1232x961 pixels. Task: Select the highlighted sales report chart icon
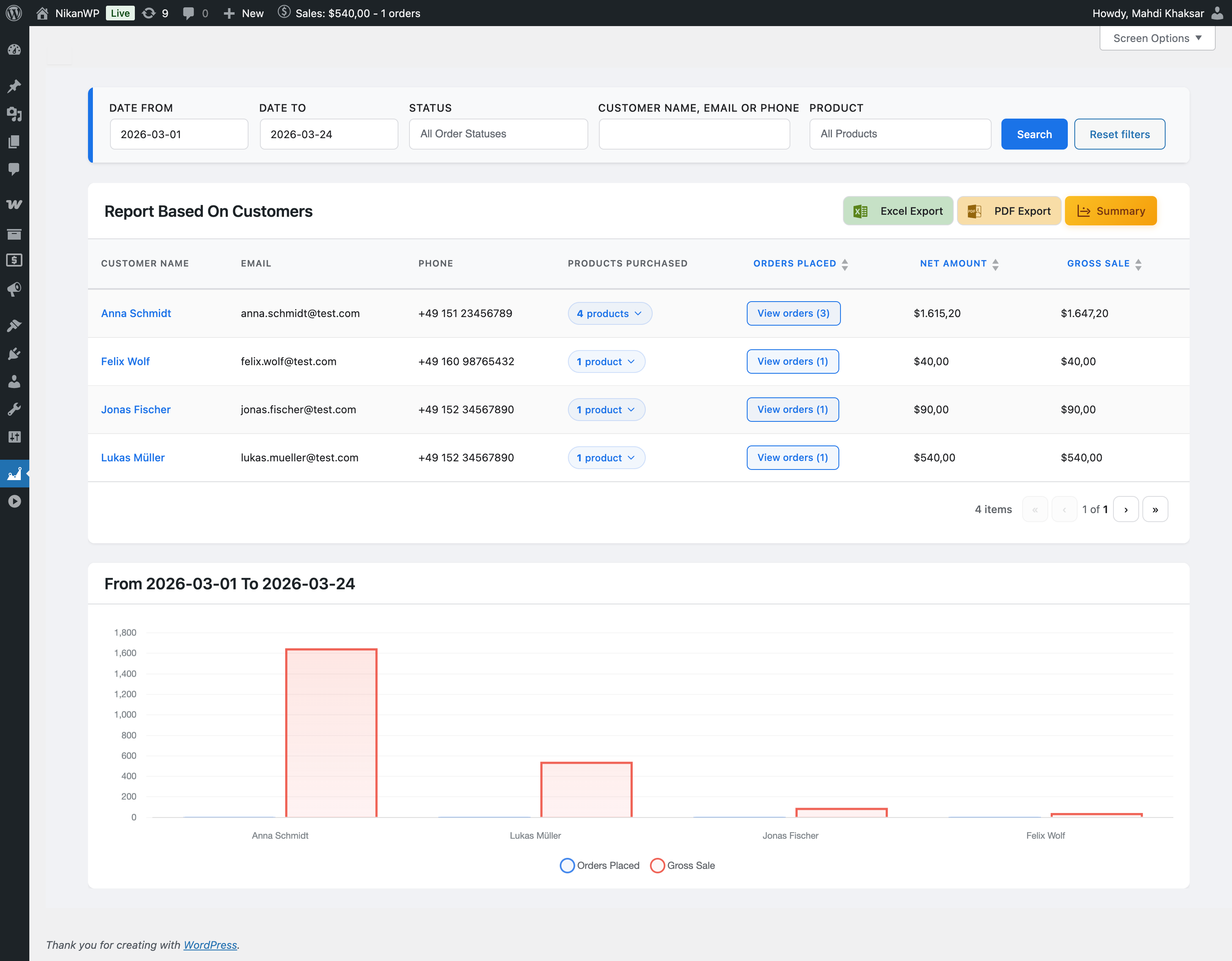tap(14, 474)
